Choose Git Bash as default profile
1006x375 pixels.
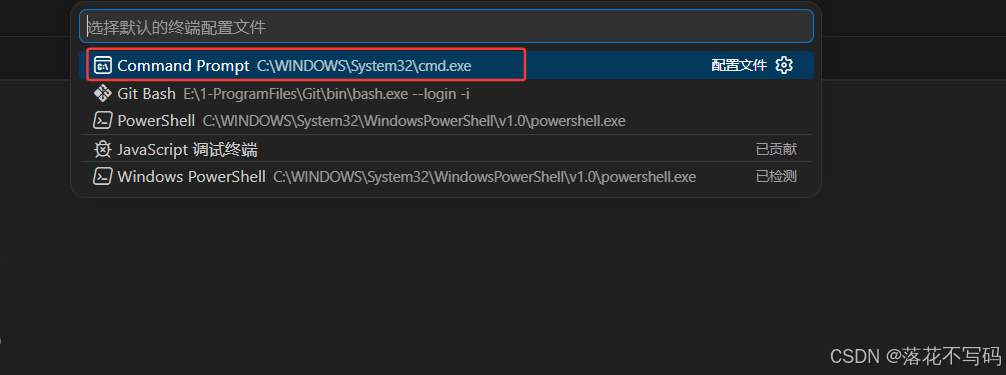(x=447, y=94)
